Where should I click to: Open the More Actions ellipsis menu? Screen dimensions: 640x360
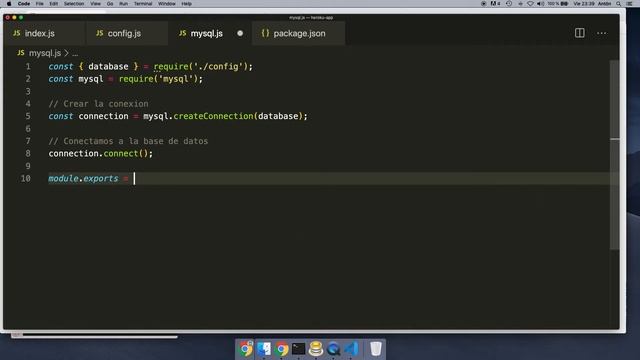pyautogui.click(x=601, y=33)
